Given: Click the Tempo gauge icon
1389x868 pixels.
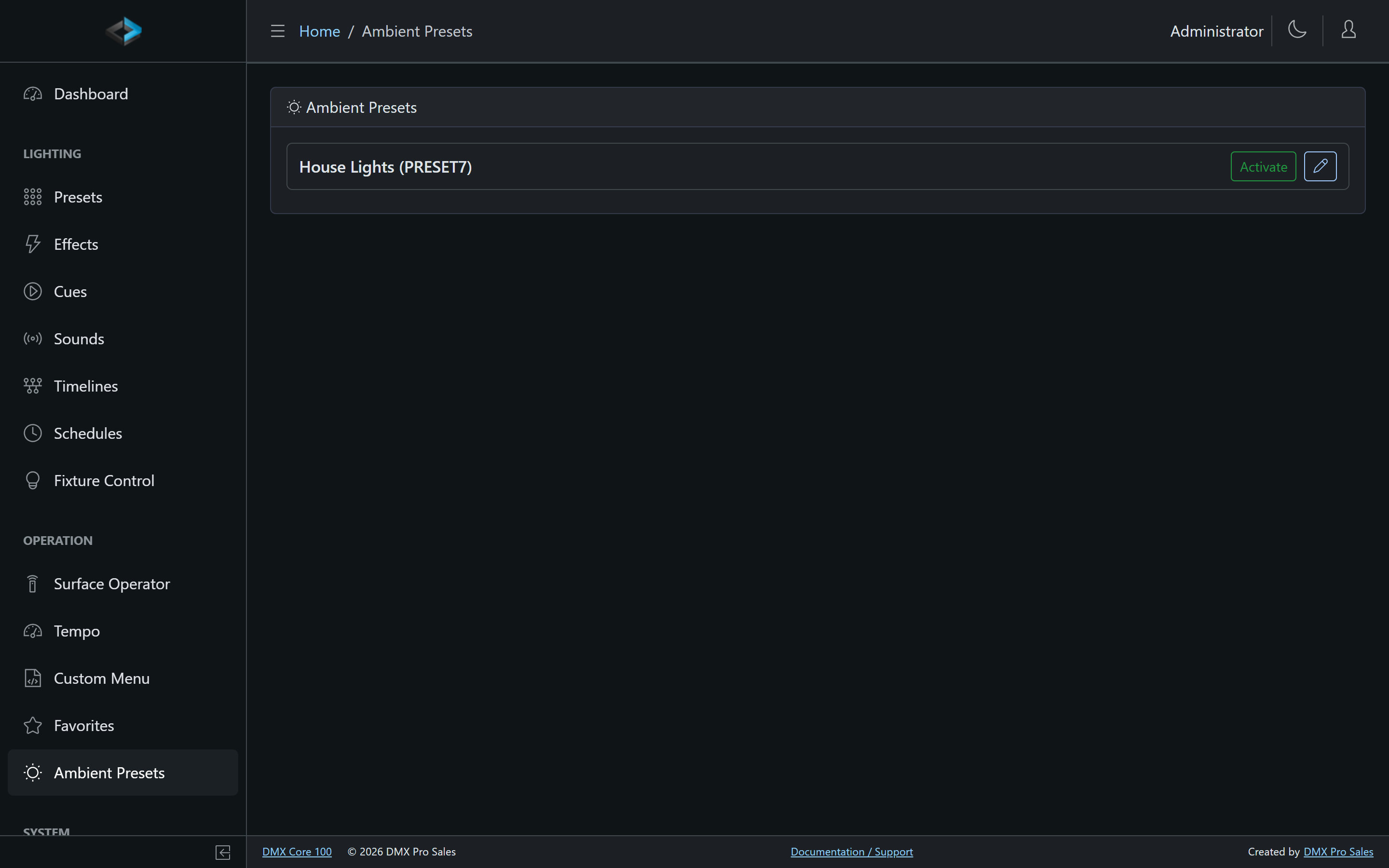Looking at the screenshot, I should [x=33, y=632].
